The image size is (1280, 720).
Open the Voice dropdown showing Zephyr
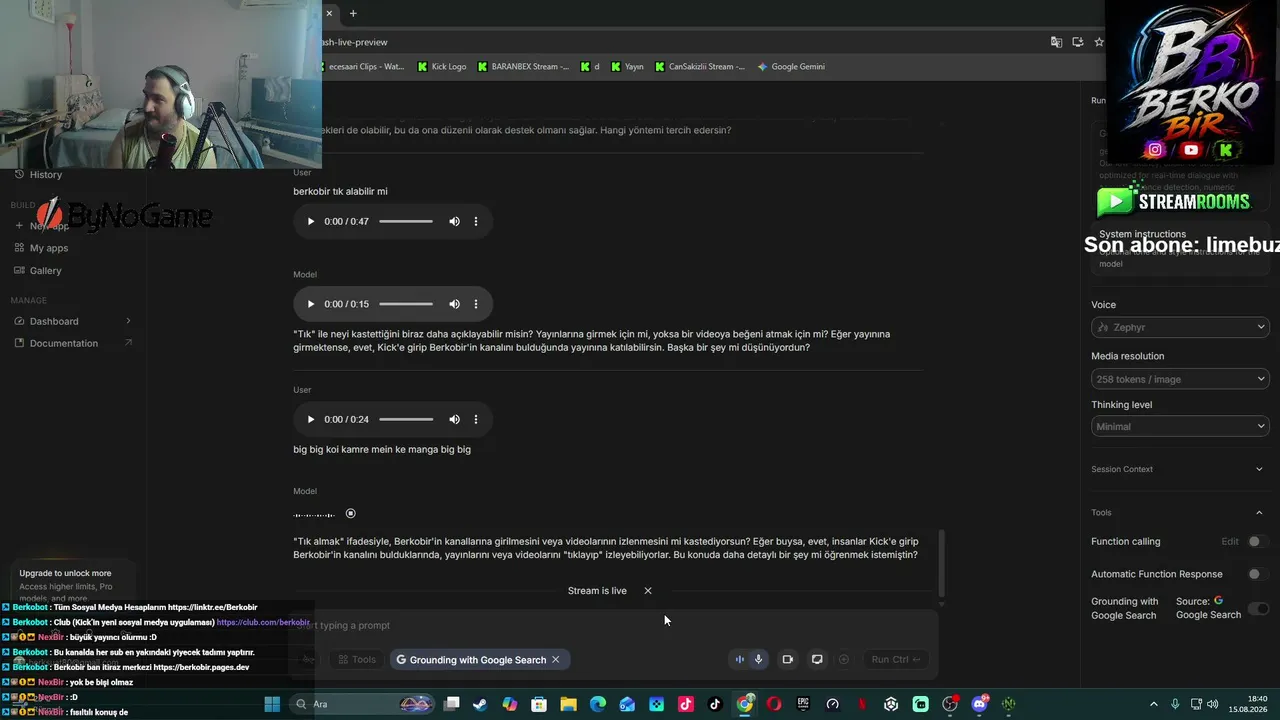point(1180,327)
